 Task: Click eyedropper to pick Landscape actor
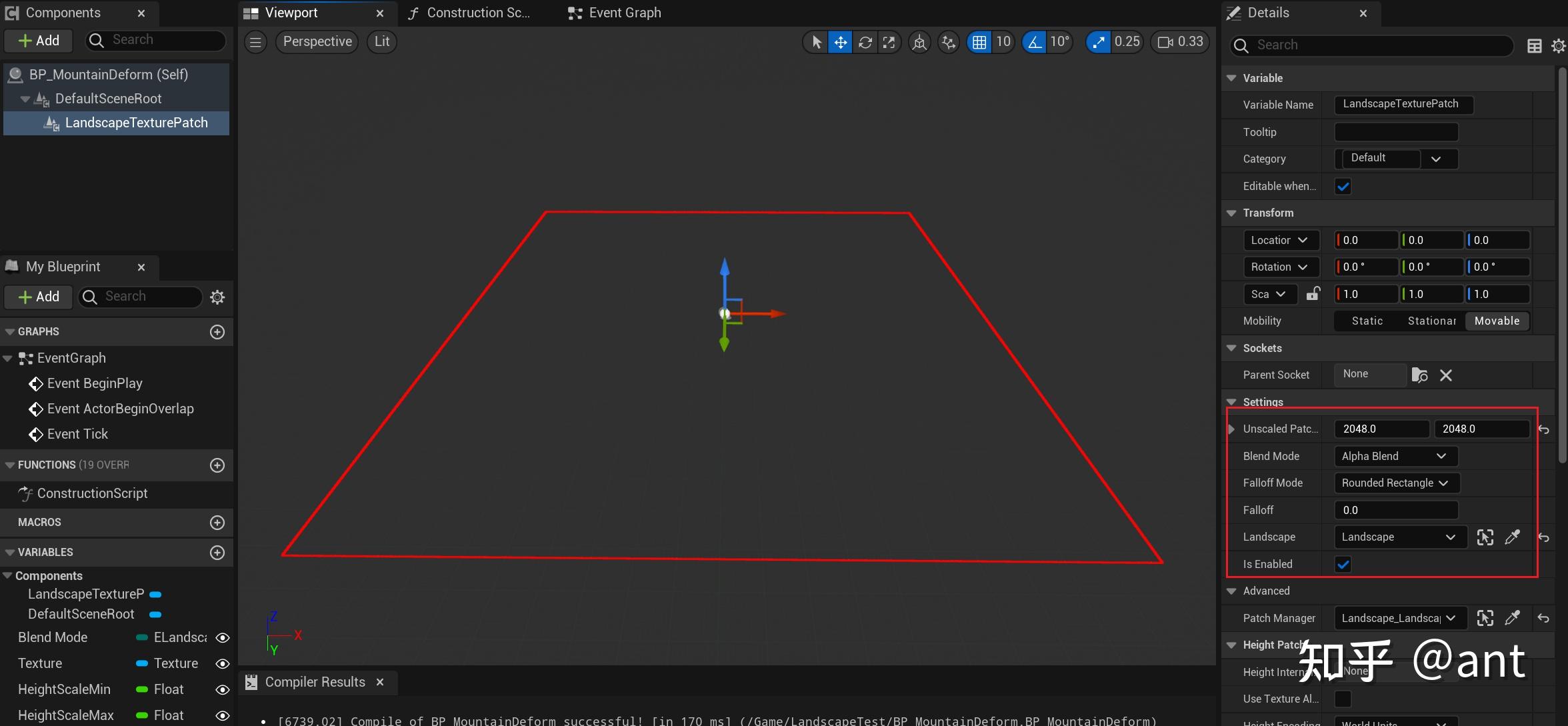click(1512, 537)
